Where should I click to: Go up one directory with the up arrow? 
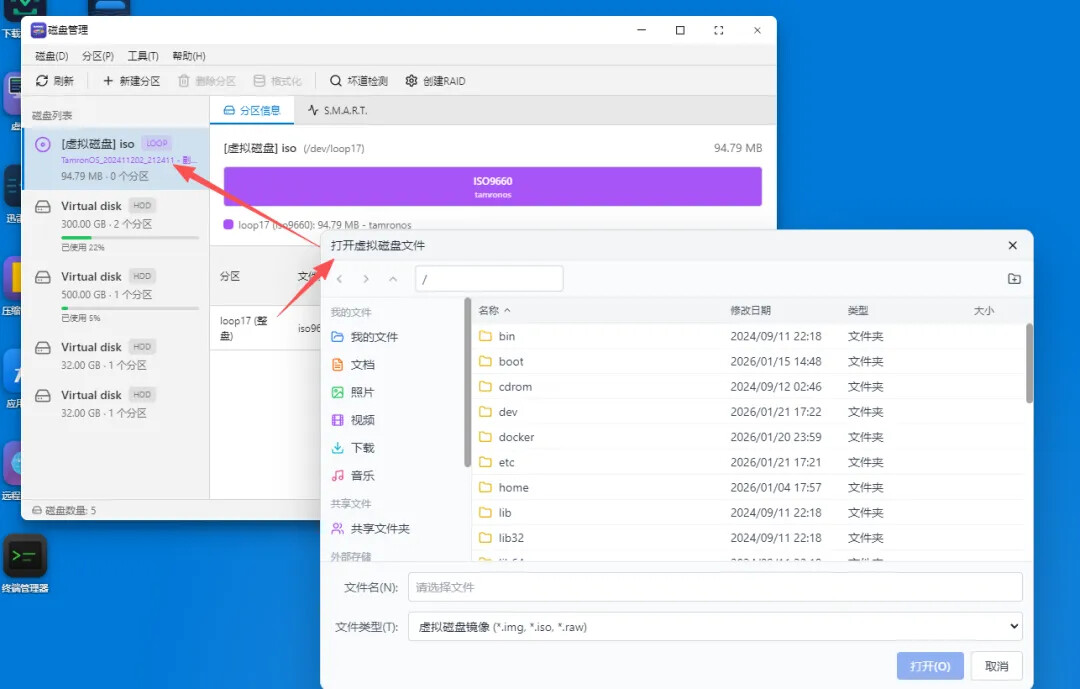point(393,279)
